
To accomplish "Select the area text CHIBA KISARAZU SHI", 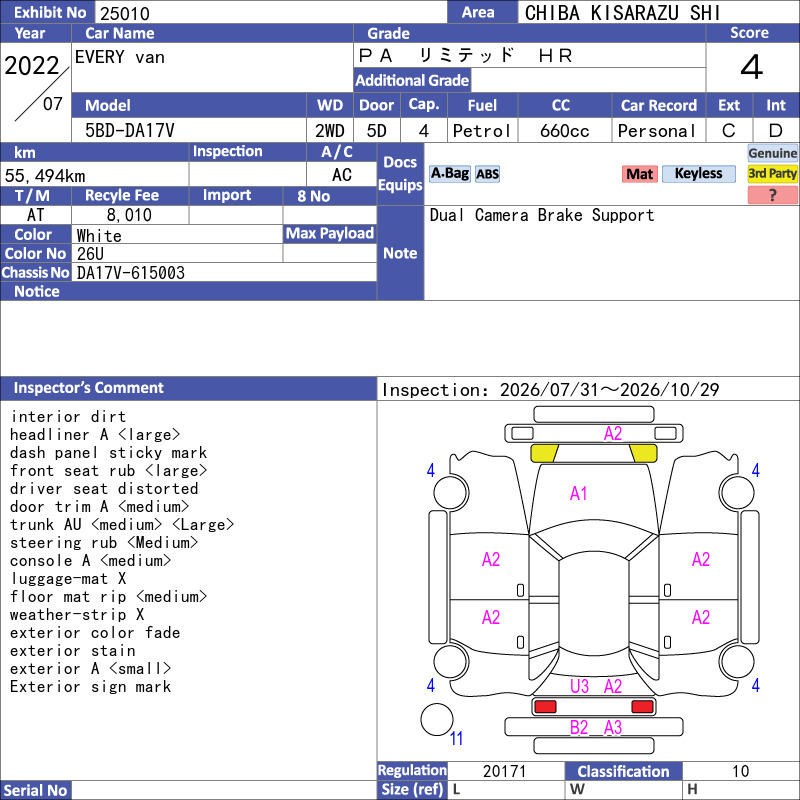I will (x=622, y=13).
